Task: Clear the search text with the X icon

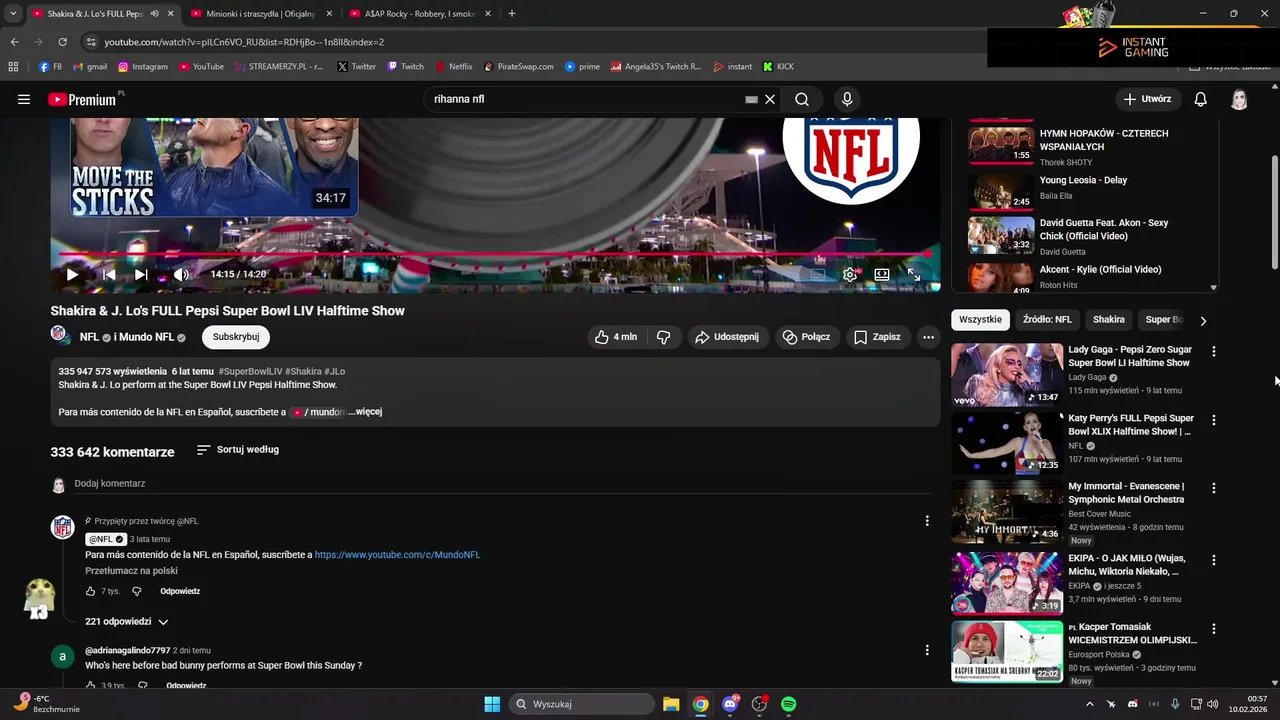Action: pos(770,99)
